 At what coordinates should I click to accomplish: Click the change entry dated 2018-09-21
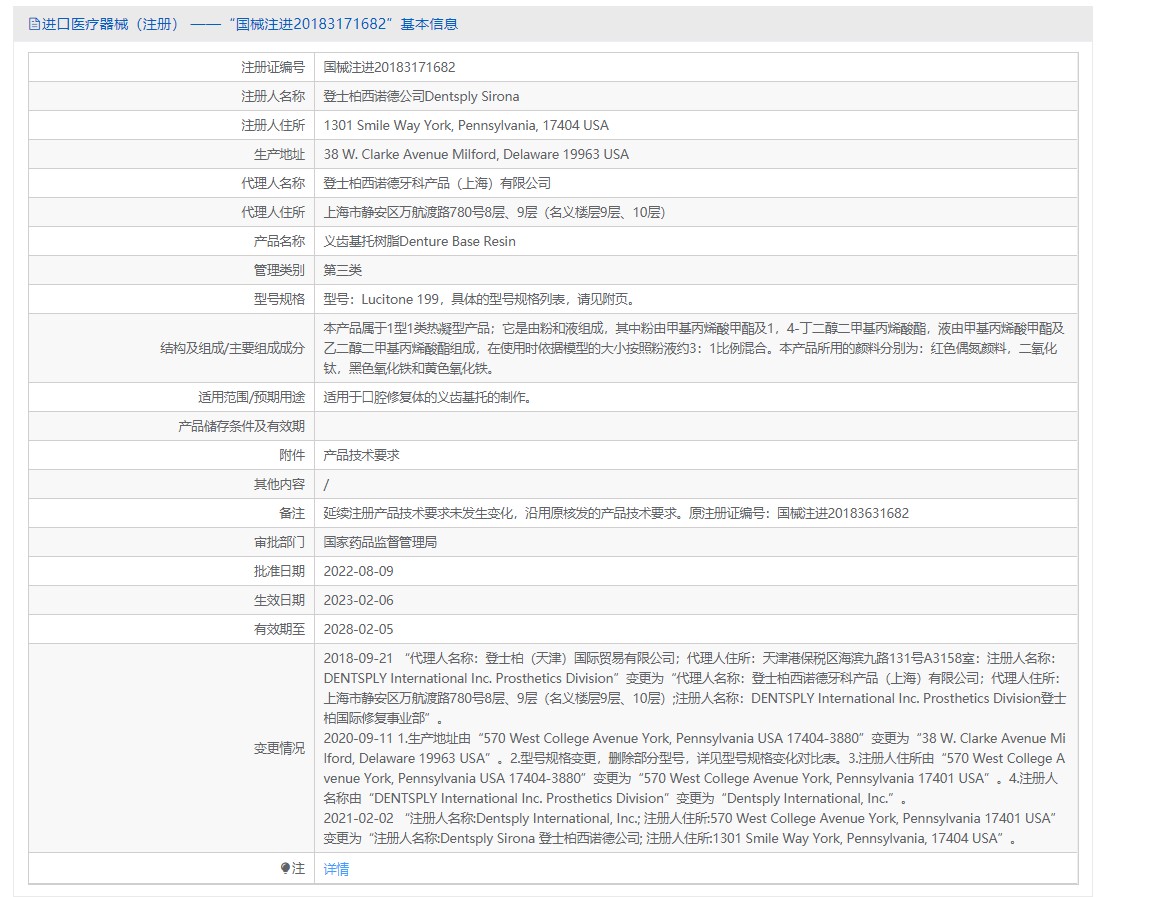click(694, 688)
